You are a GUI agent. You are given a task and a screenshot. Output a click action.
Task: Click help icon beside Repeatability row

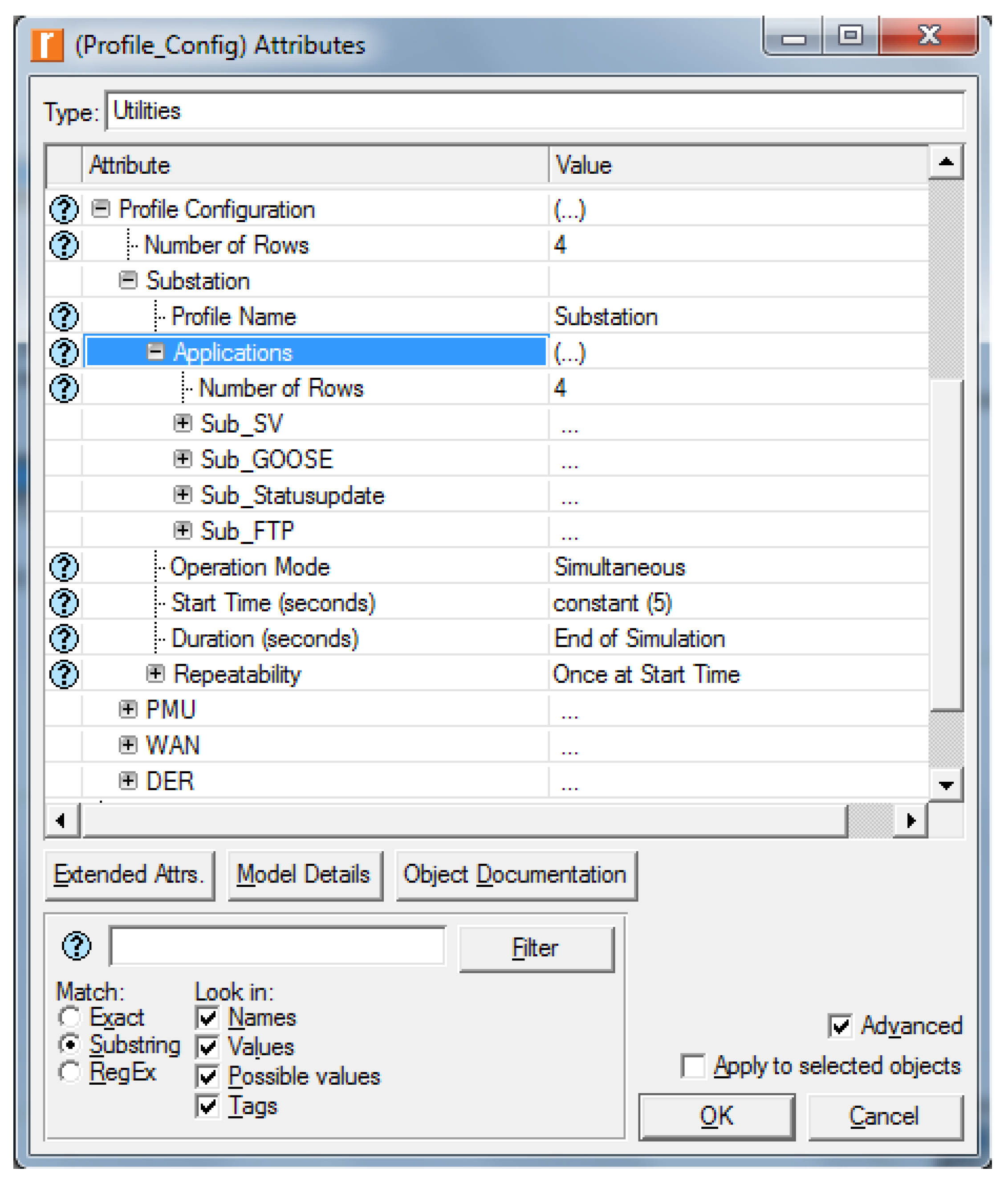[64, 674]
